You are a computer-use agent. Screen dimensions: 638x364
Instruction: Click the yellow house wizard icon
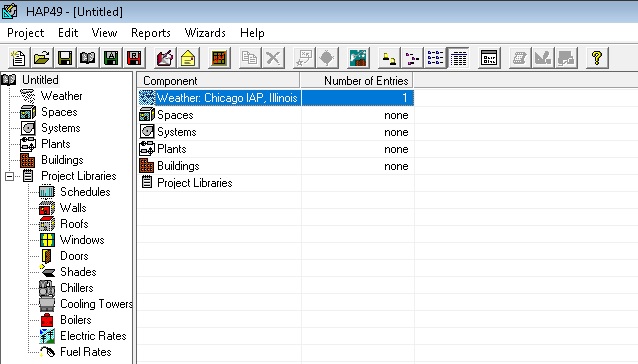coord(188,58)
